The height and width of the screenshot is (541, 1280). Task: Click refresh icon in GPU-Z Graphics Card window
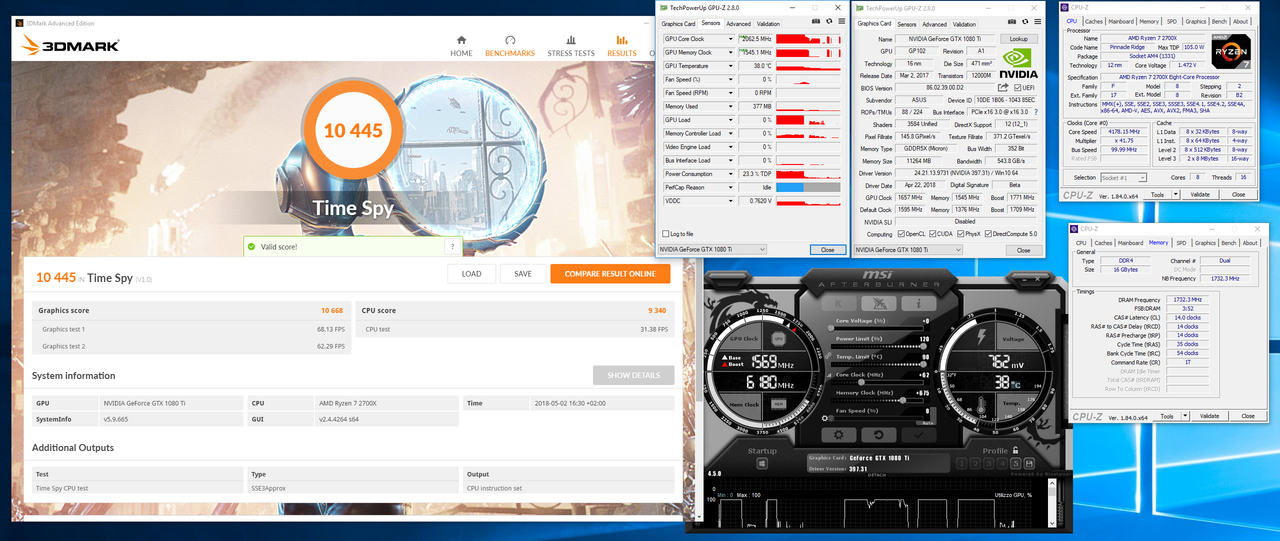tap(1025, 21)
